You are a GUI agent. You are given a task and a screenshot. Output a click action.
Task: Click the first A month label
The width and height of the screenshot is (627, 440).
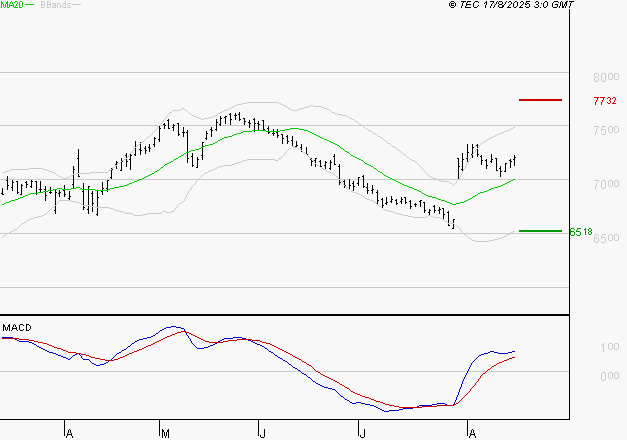(x=69, y=433)
